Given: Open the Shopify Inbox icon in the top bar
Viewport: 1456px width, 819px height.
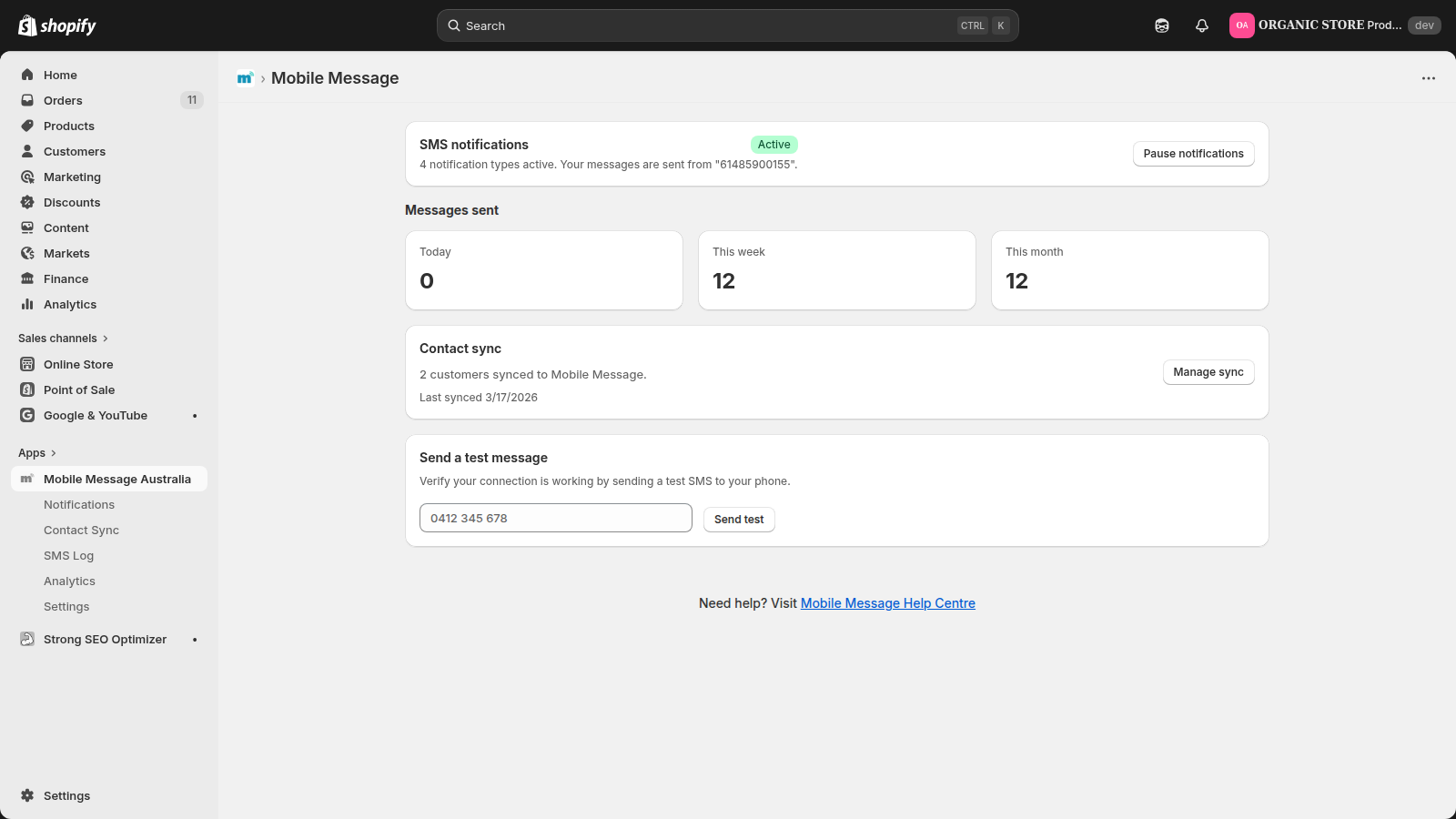Looking at the screenshot, I should pos(1162,25).
